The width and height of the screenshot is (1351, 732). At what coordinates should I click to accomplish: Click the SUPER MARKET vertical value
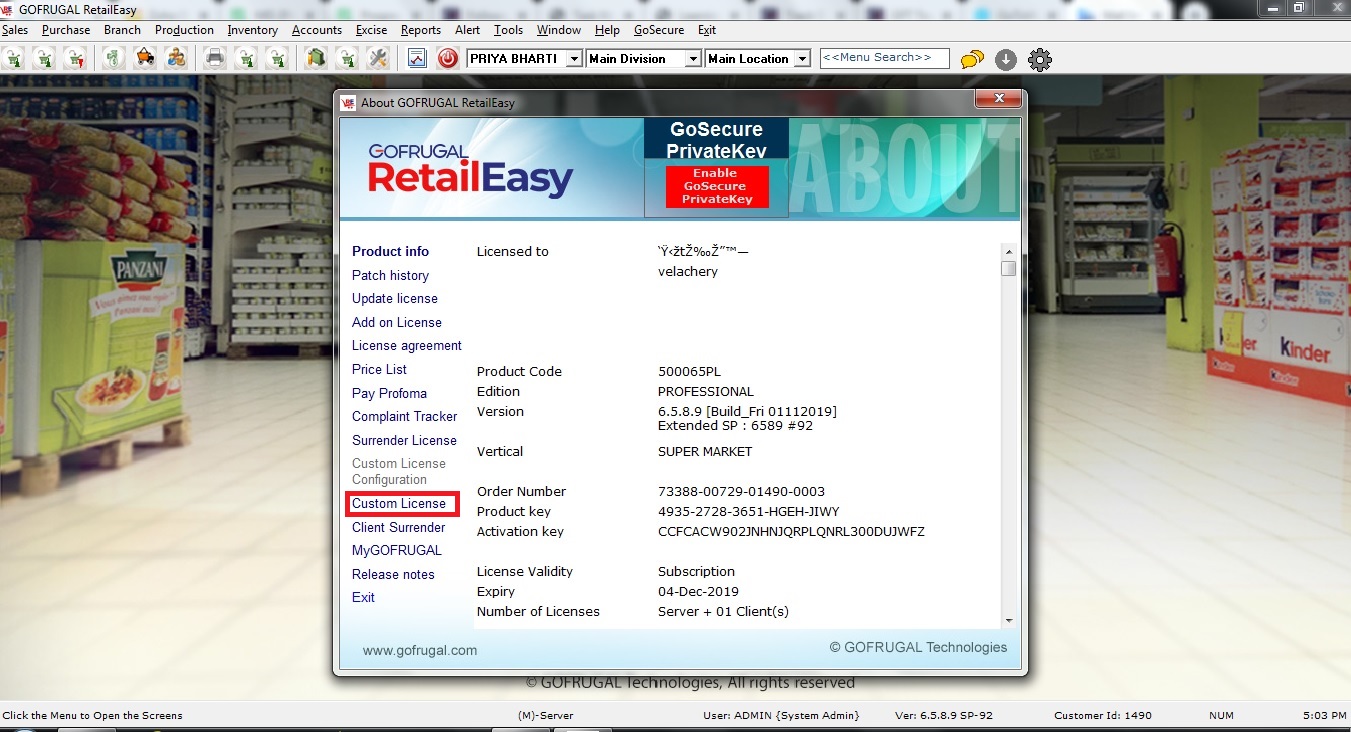coord(705,451)
